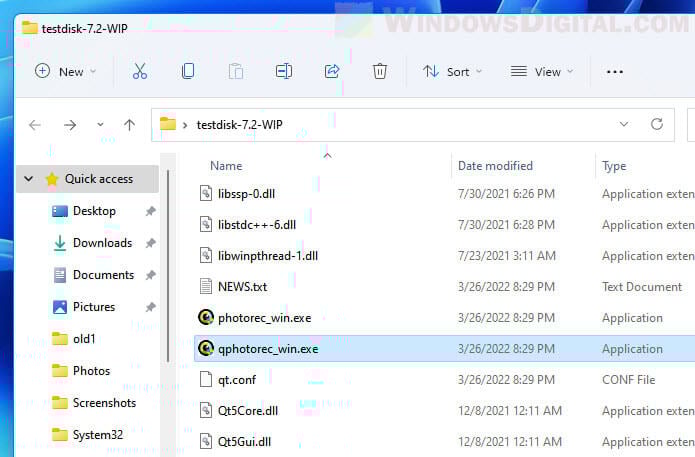
Task: Click the breadcrumb chevron before testdisk-7.2-WIP
Action: 185,125
